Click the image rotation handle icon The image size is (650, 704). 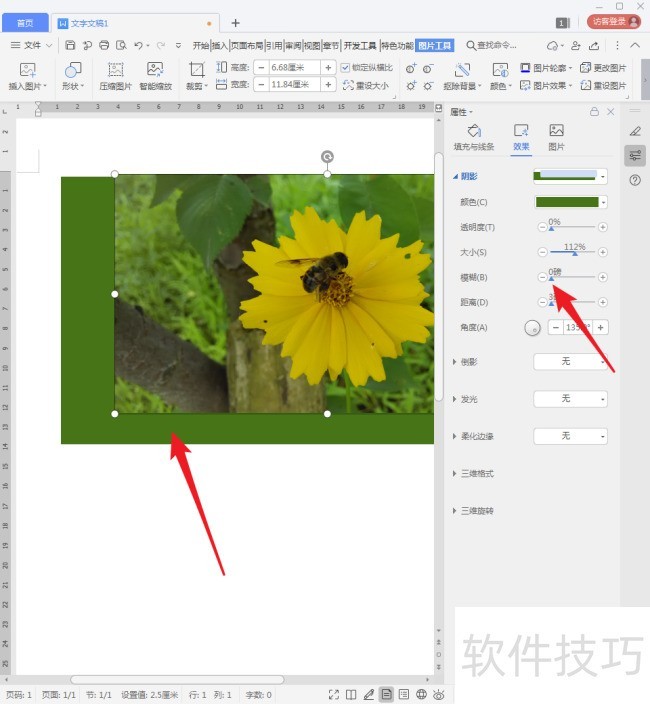[327, 157]
